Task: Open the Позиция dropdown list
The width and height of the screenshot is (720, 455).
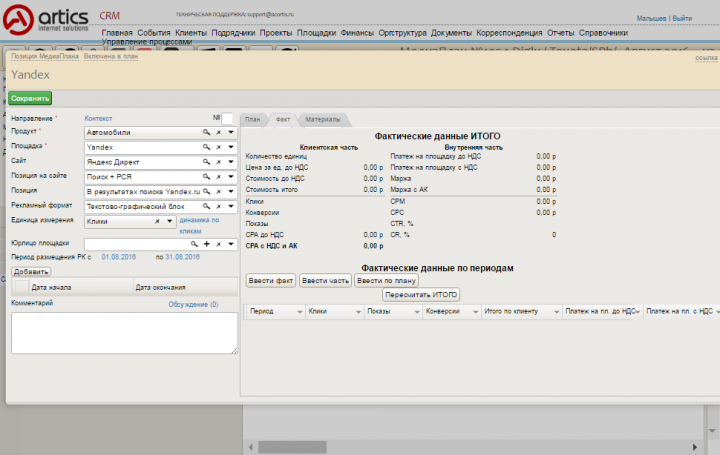Action: pyautogui.click(x=231, y=191)
